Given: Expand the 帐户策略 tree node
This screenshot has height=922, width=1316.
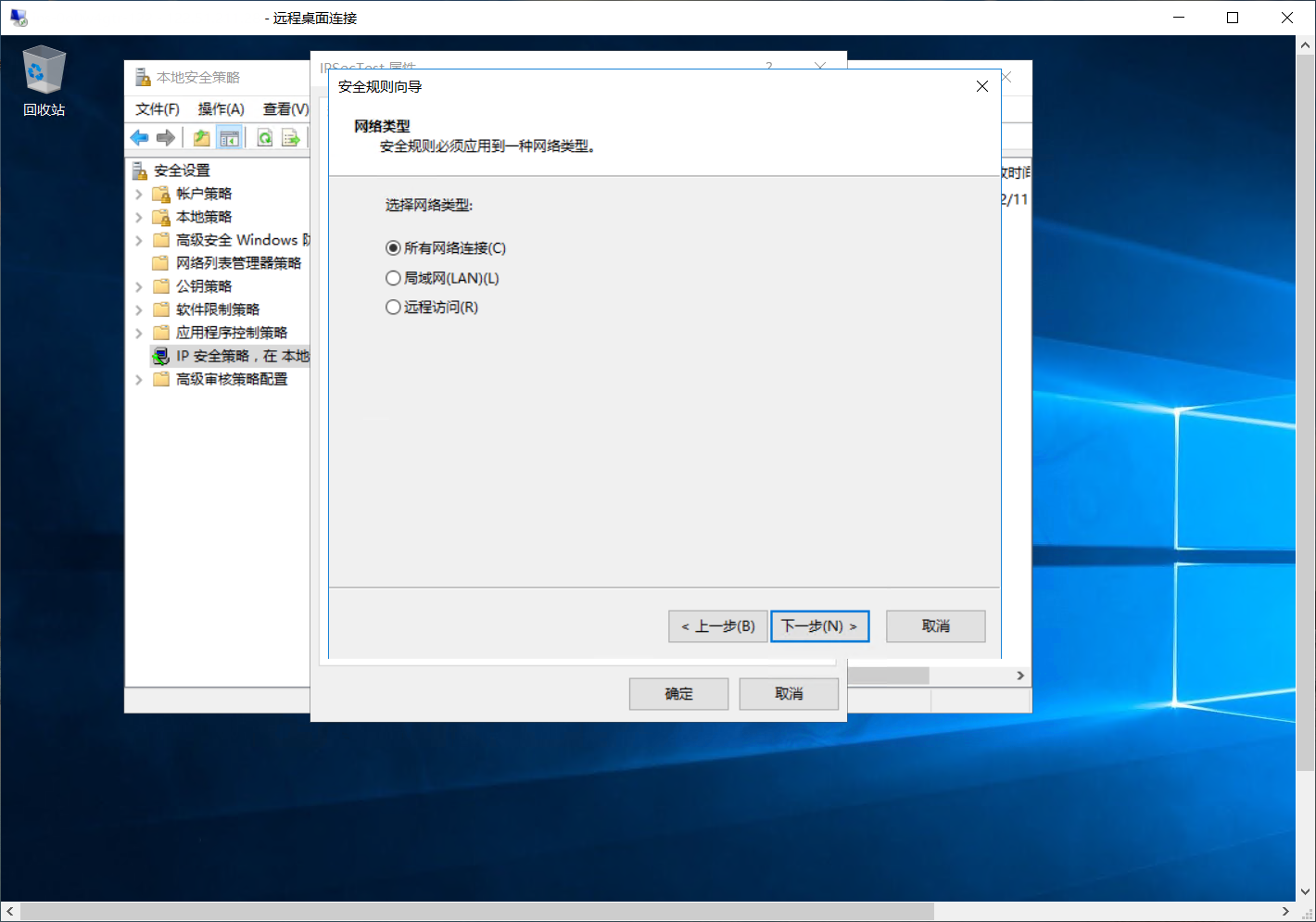Looking at the screenshot, I should pyautogui.click(x=139, y=194).
